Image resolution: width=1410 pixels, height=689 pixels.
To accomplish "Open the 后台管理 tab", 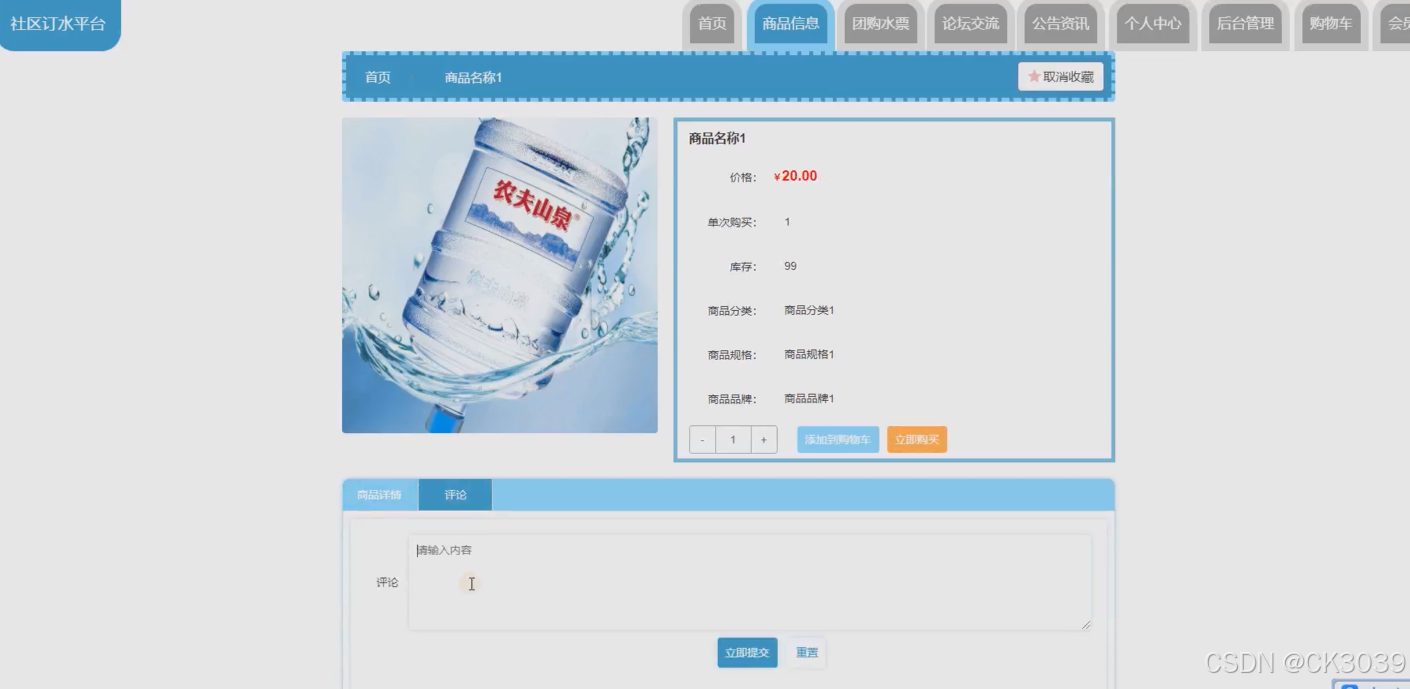I will [x=1245, y=24].
